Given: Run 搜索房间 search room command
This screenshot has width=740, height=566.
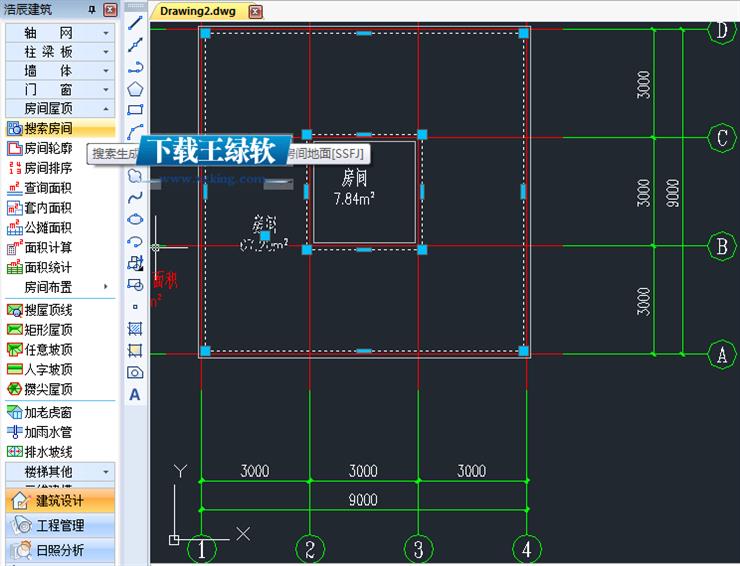Looking at the screenshot, I should [x=60, y=128].
